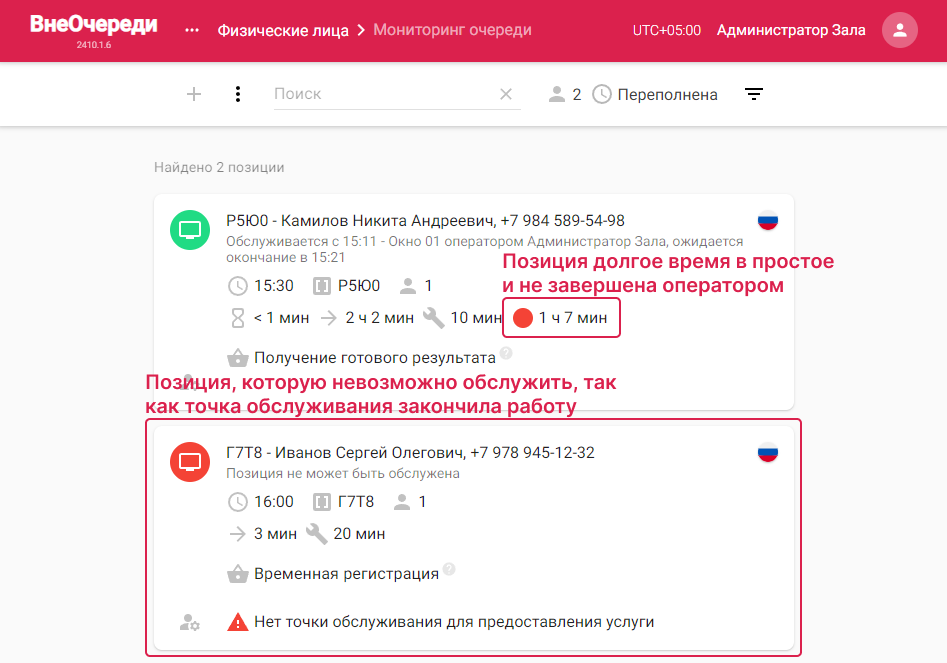Click the 20 мин service duration

pos(359,534)
